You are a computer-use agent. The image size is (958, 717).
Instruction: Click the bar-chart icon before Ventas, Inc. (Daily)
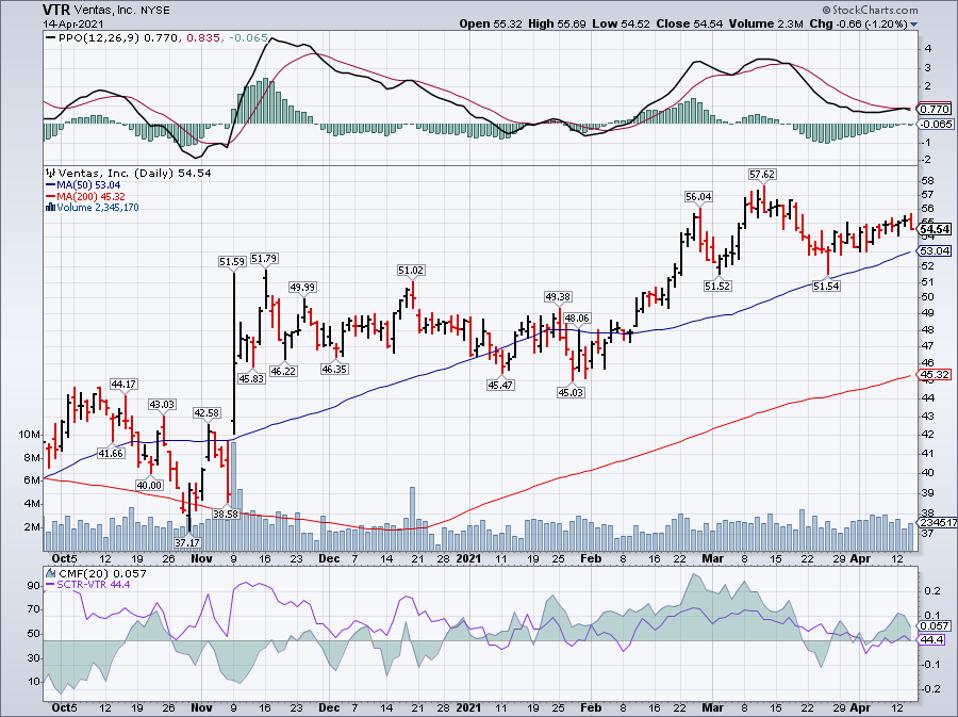tap(50, 173)
